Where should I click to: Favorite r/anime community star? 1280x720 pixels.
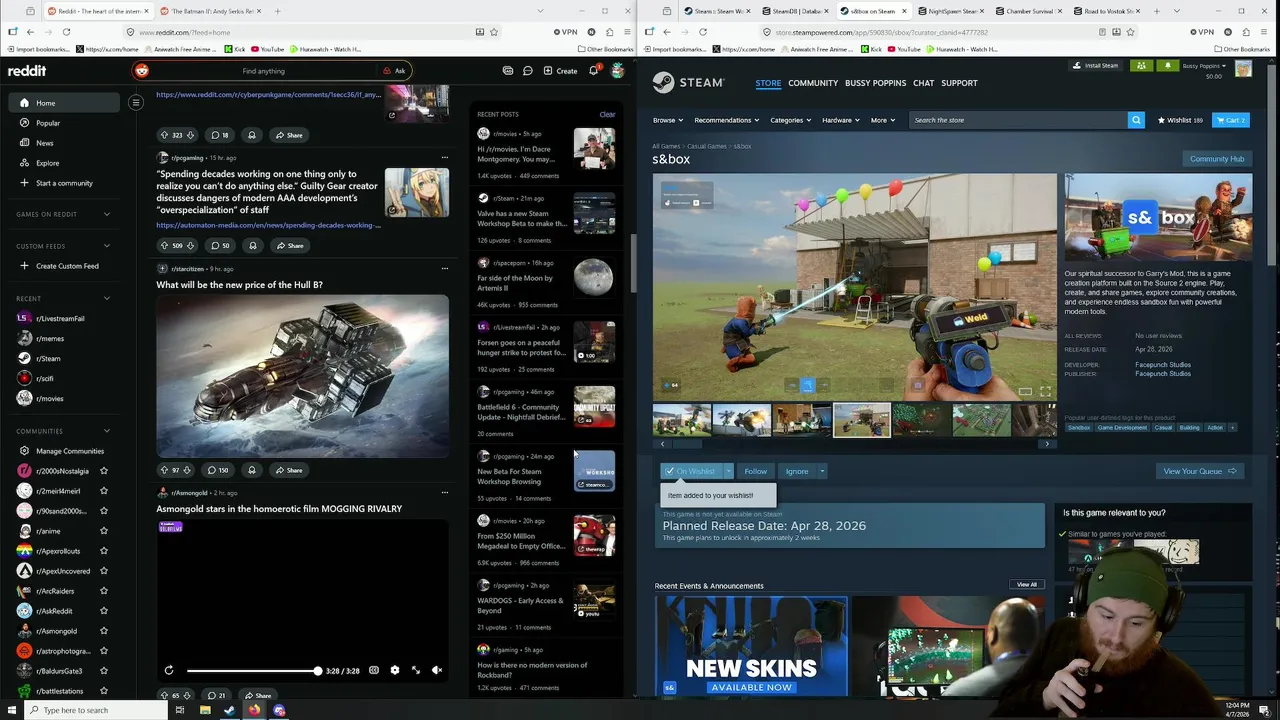coord(104,531)
